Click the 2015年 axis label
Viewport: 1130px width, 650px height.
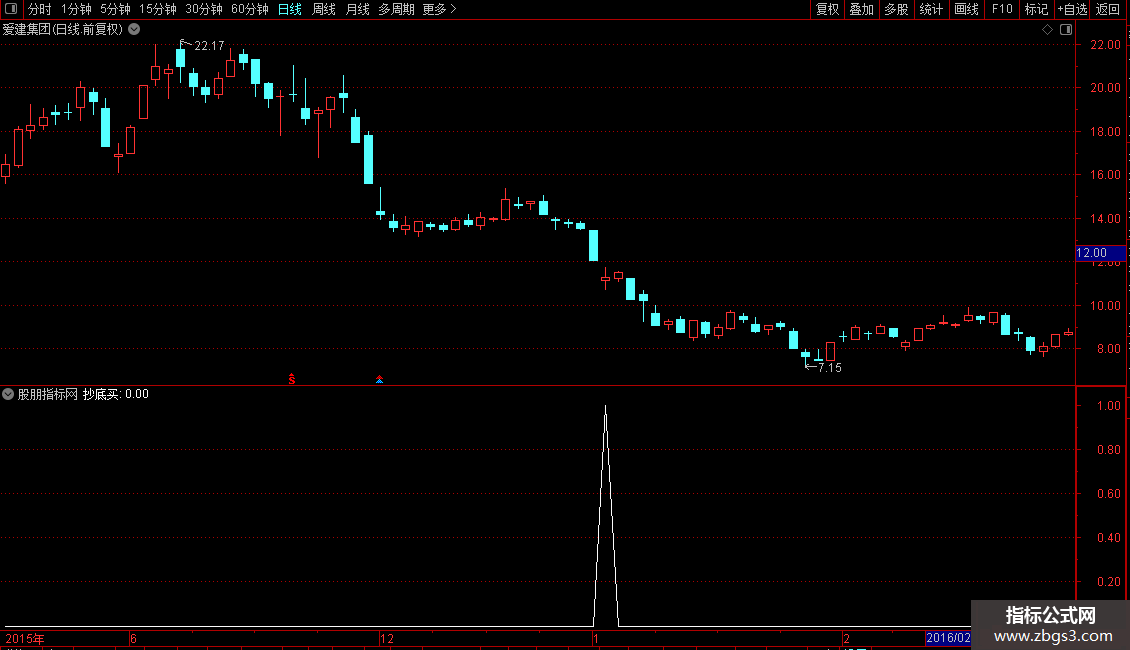pos(25,638)
